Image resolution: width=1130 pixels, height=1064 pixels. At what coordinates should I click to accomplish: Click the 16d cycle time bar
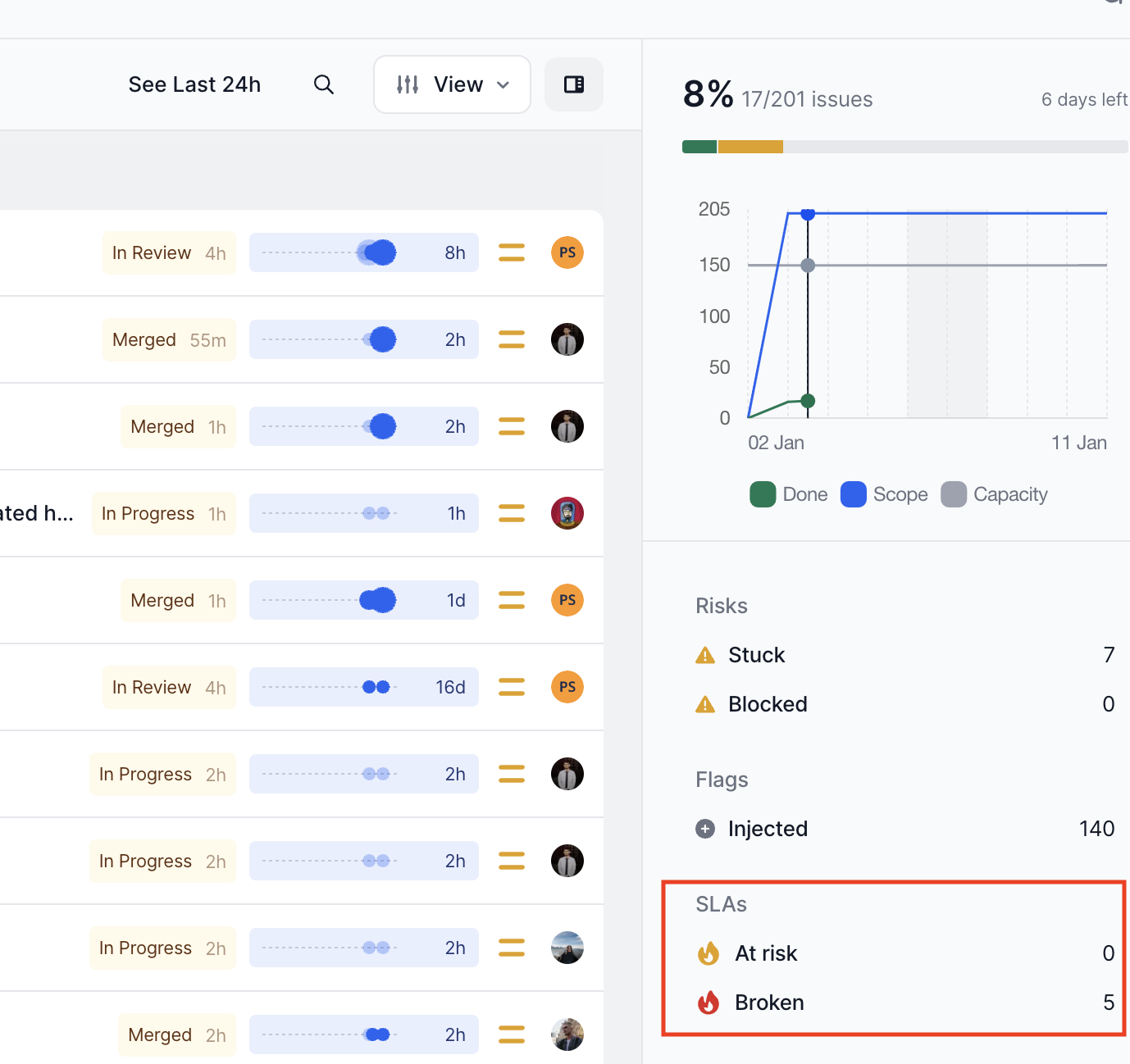(x=363, y=687)
